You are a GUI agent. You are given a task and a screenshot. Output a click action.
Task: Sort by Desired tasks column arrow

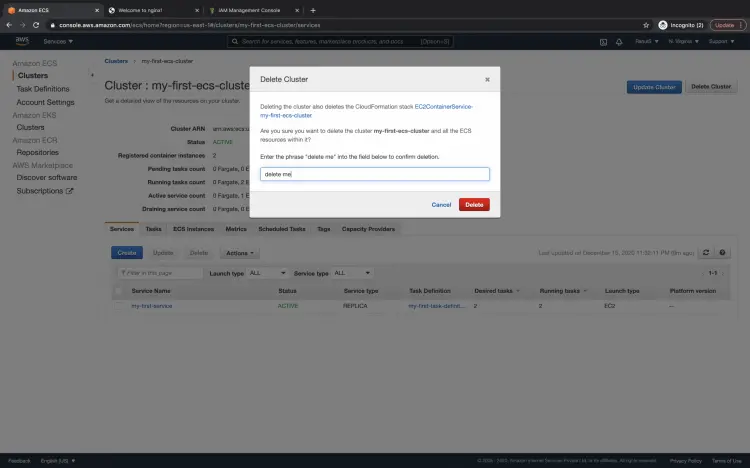[x=518, y=291]
